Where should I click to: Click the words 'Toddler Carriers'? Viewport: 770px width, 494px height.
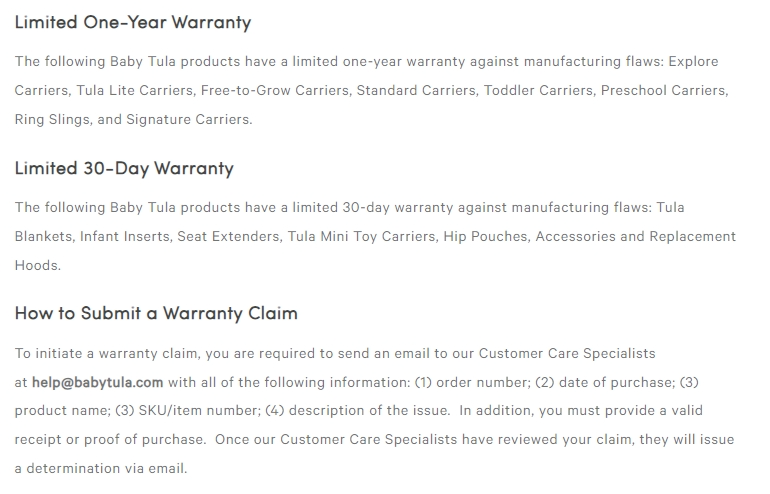(x=538, y=90)
